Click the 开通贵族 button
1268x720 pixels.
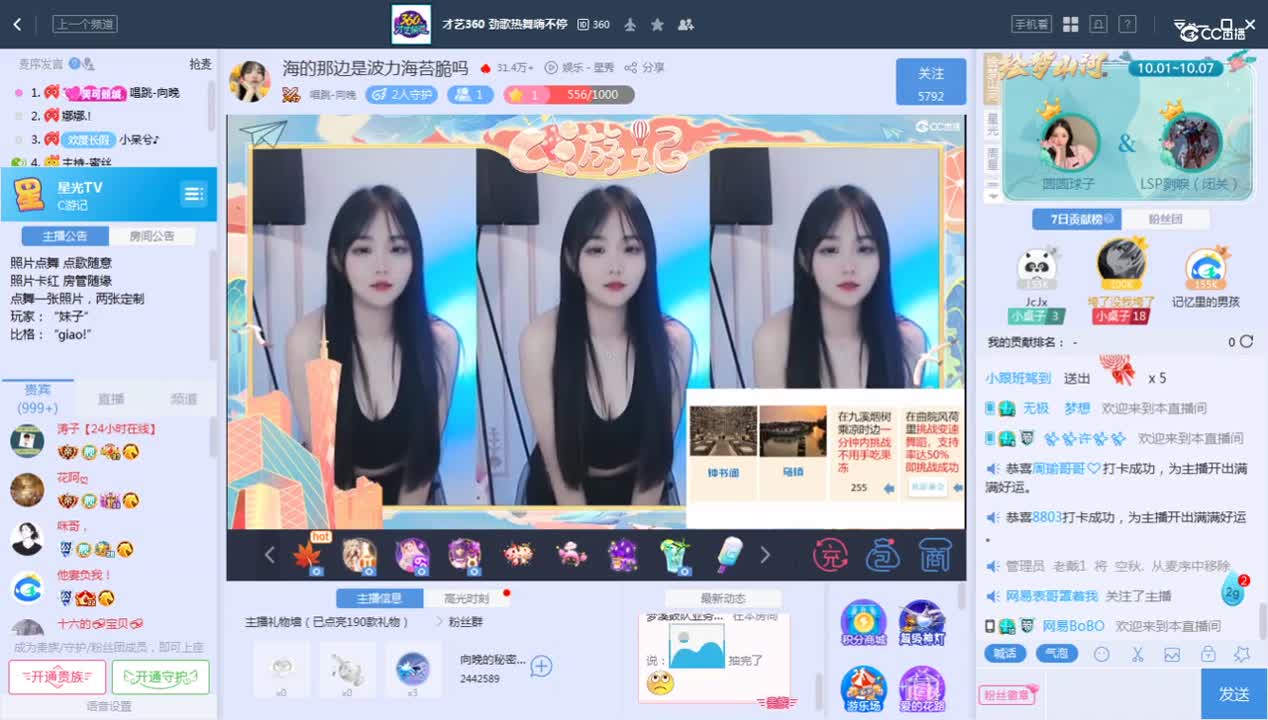pyautogui.click(x=57, y=677)
